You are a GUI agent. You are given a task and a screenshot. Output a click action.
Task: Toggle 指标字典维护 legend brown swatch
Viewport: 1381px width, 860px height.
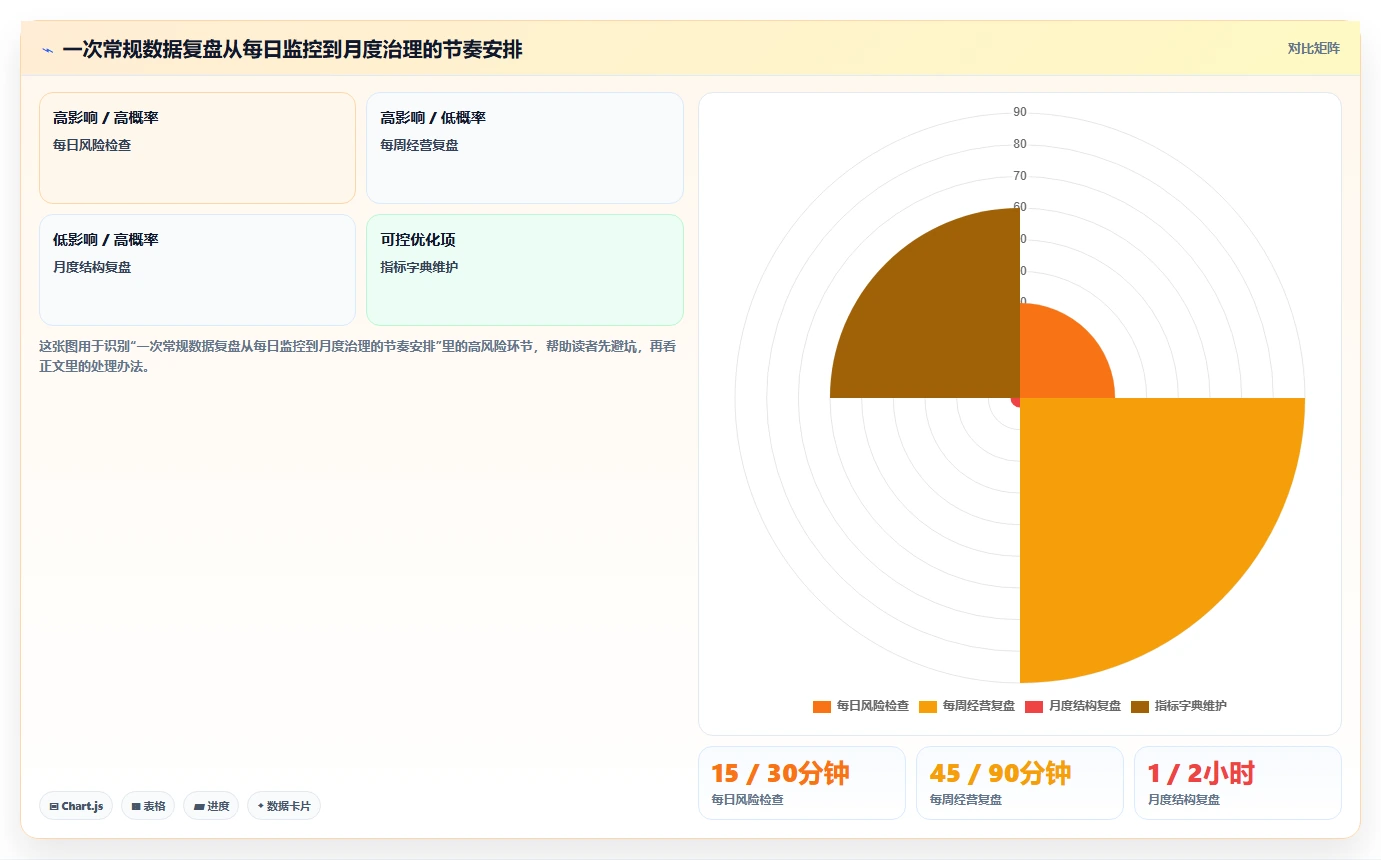[1140, 706]
